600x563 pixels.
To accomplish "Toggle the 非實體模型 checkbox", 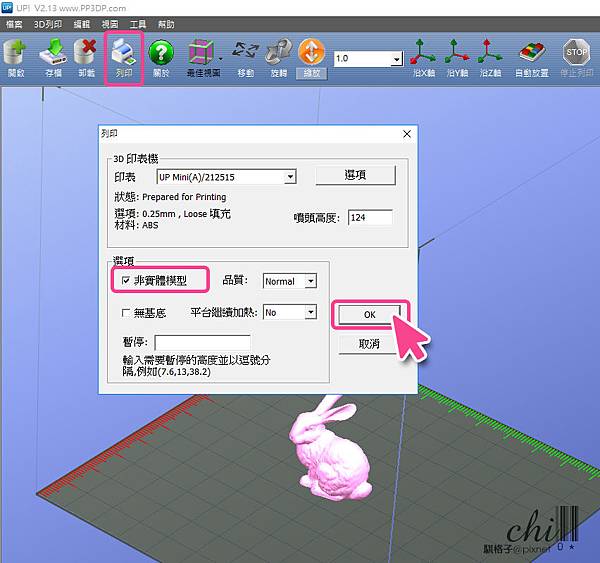I will pyautogui.click(x=126, y=280).
